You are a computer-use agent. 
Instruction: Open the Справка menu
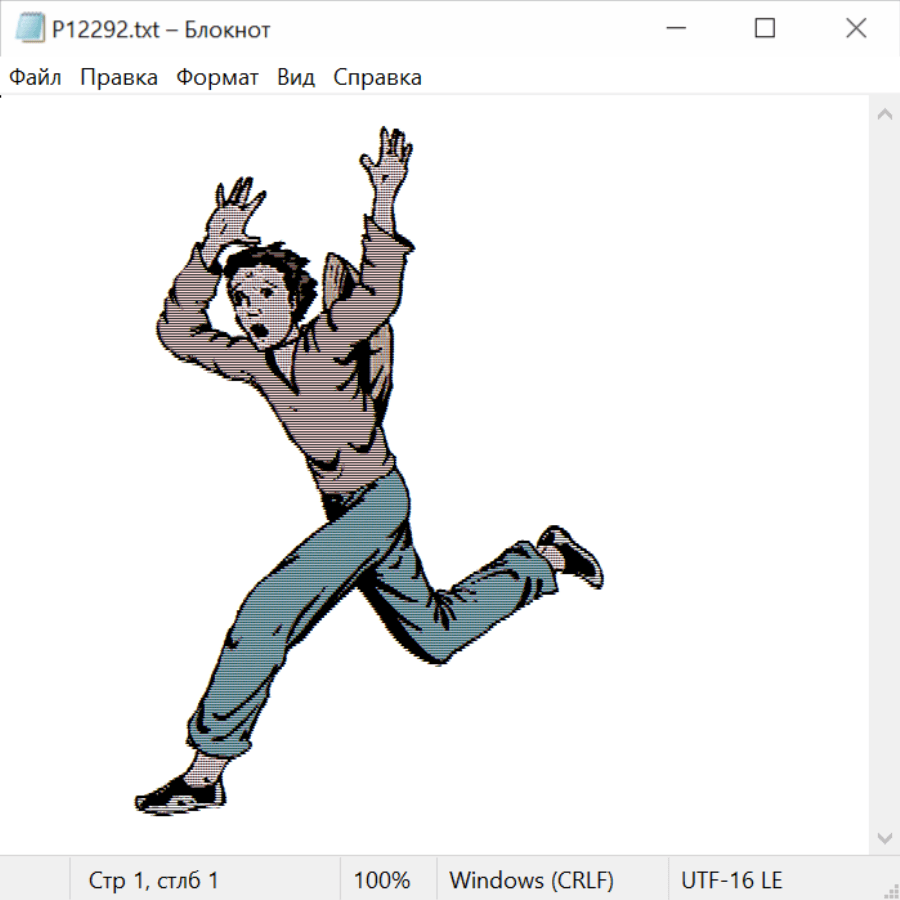click(377, 78)
